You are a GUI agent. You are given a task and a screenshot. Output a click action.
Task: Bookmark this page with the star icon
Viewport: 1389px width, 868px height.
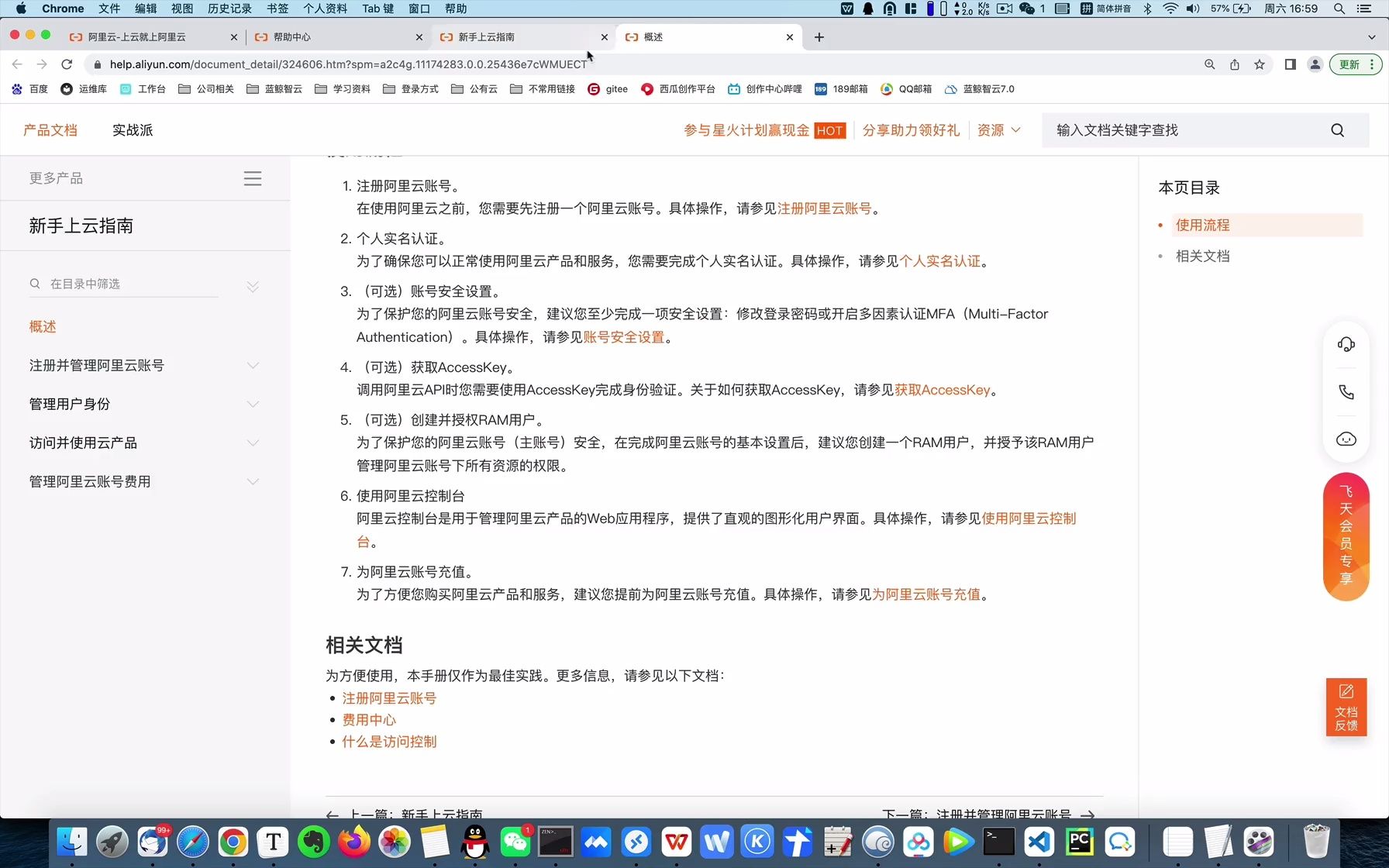[x=1260, y=64]
